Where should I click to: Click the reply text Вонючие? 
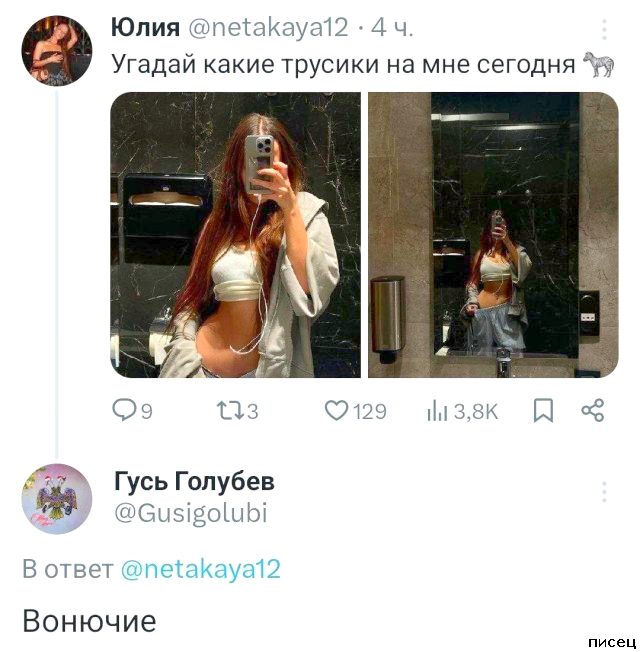(x=89, y=621)
